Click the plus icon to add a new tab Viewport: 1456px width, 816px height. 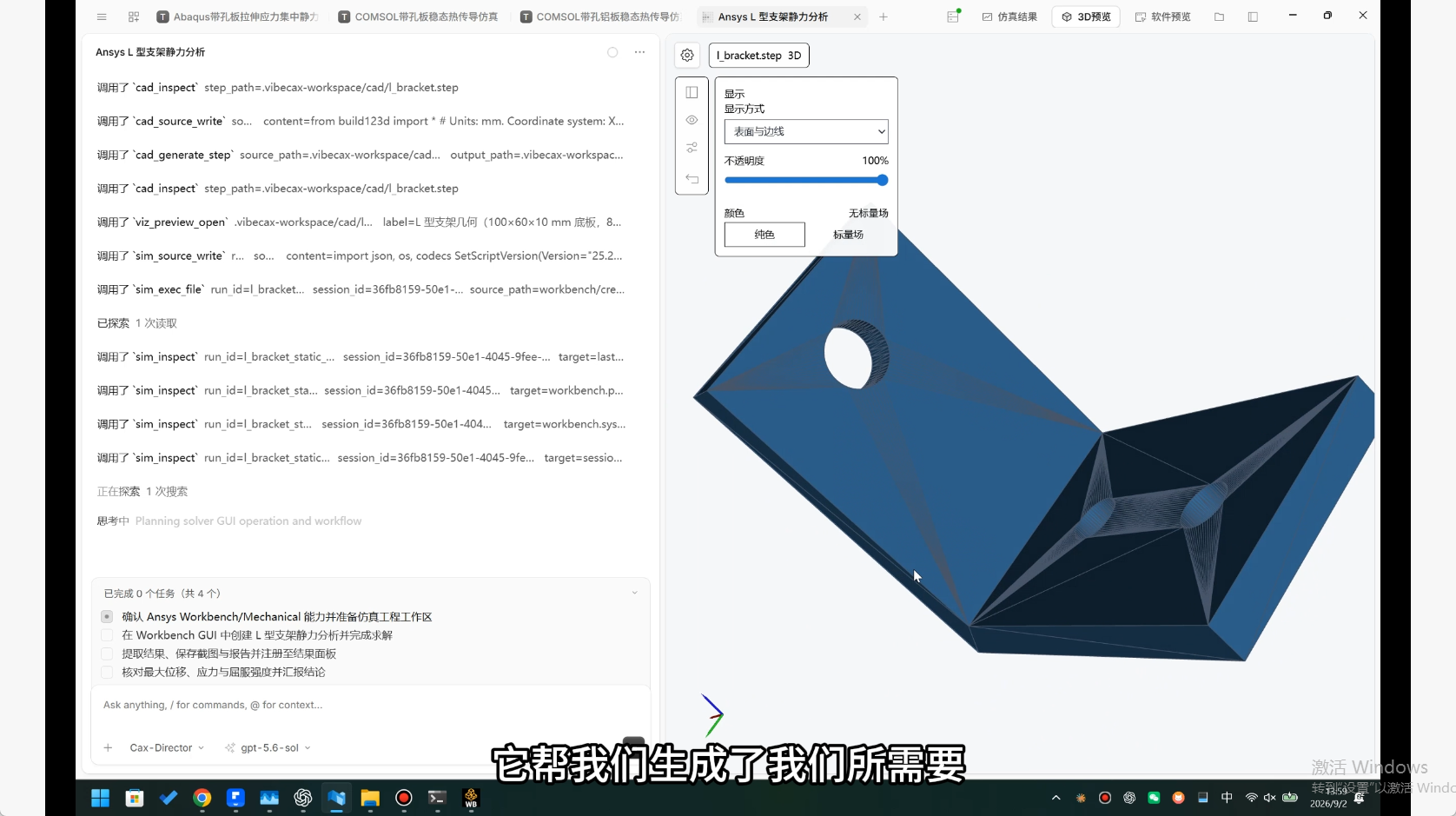(x=884, y=17)
